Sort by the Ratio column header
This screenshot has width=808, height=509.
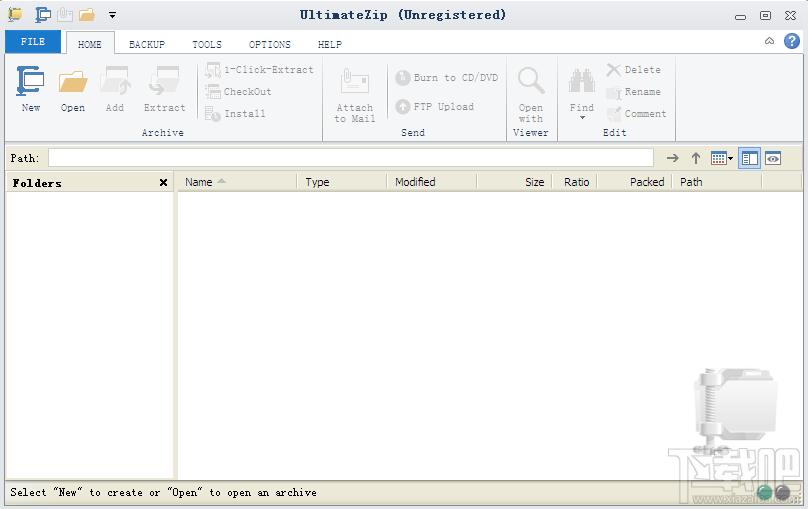pos(575,182)
